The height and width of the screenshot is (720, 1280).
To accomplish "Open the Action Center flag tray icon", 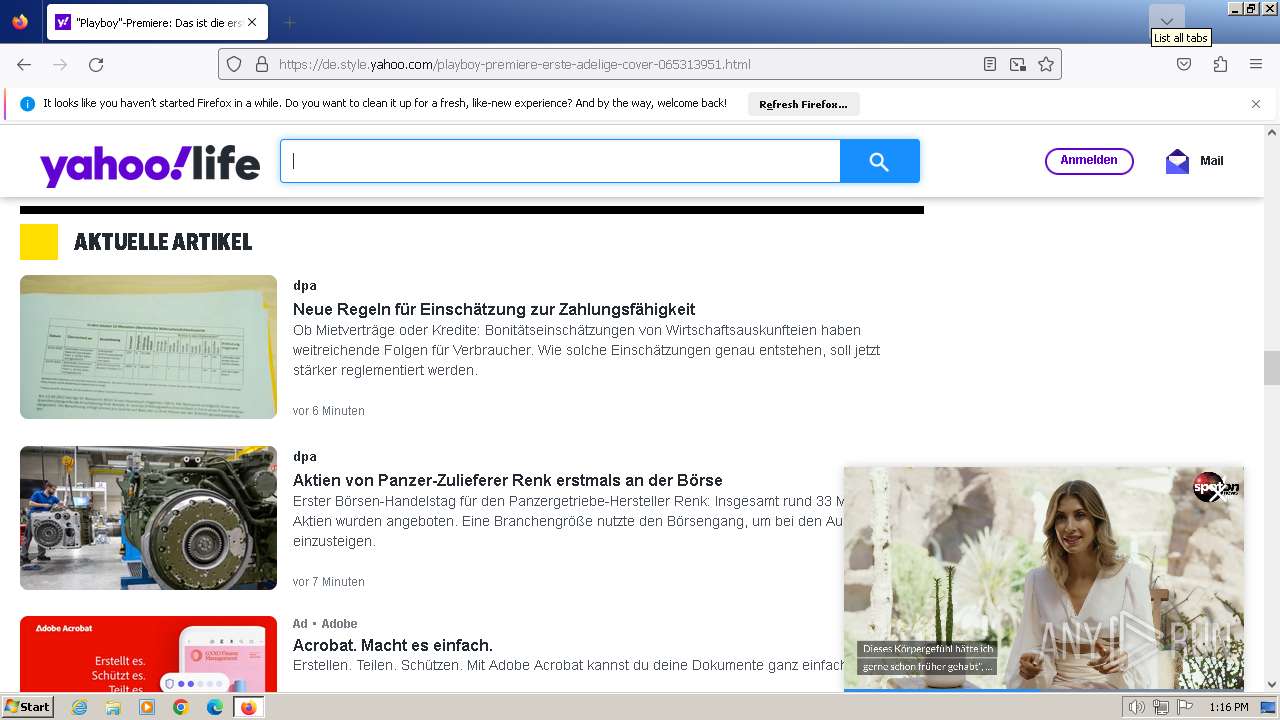I will point(1185,707).
